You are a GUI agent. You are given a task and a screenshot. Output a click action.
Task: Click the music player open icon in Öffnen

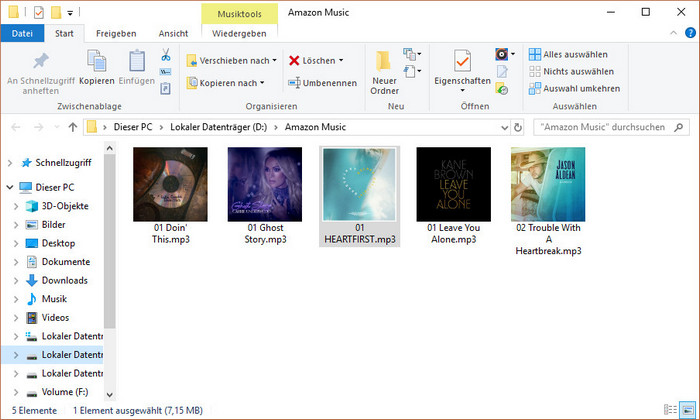point(501,54)
